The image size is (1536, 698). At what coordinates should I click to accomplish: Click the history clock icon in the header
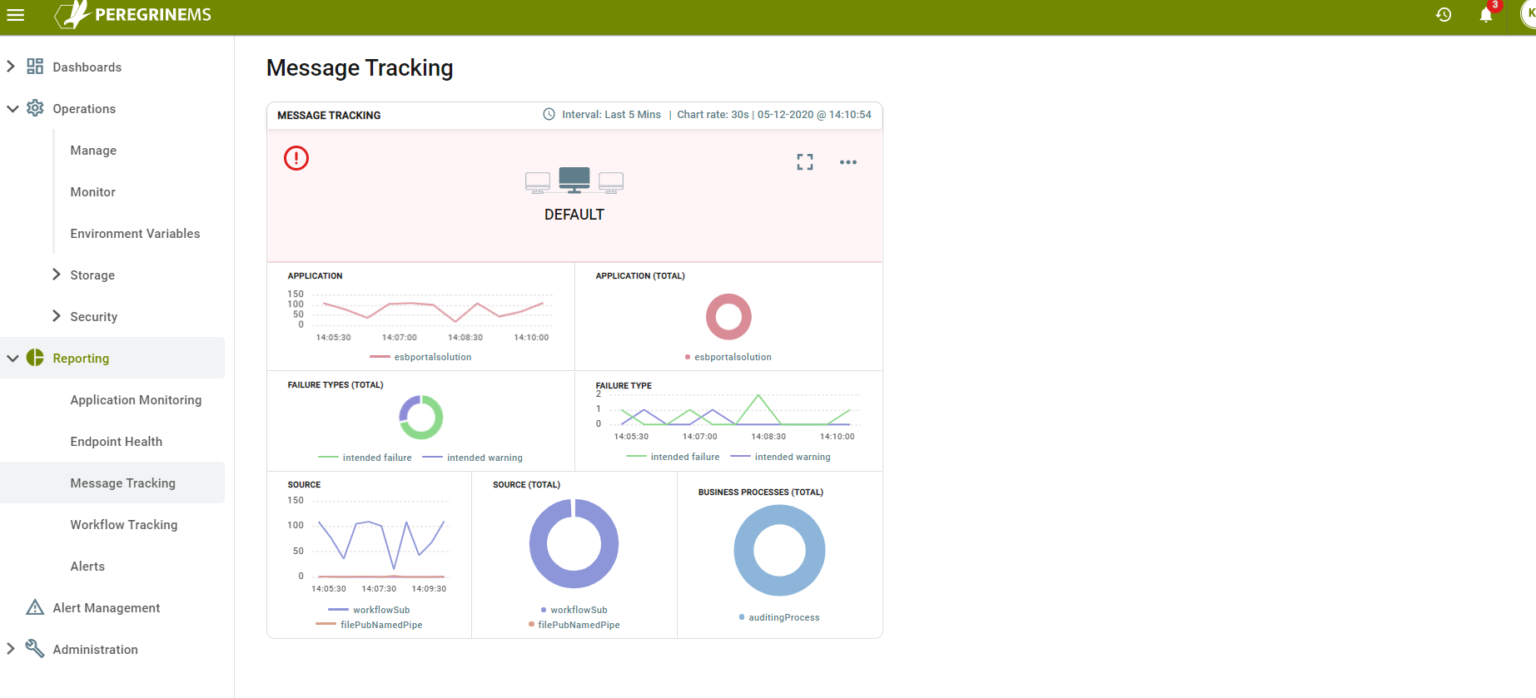click(1443, 14)
